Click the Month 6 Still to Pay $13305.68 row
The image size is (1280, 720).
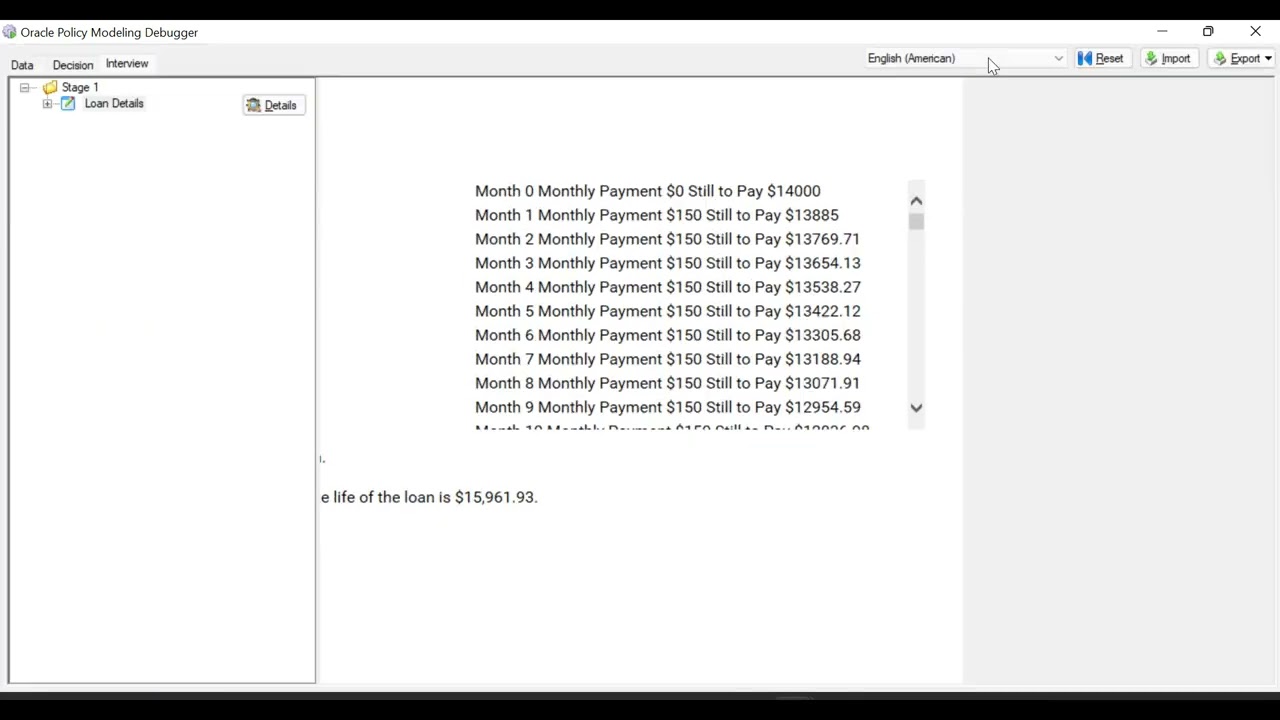click(x=668, y=335)
